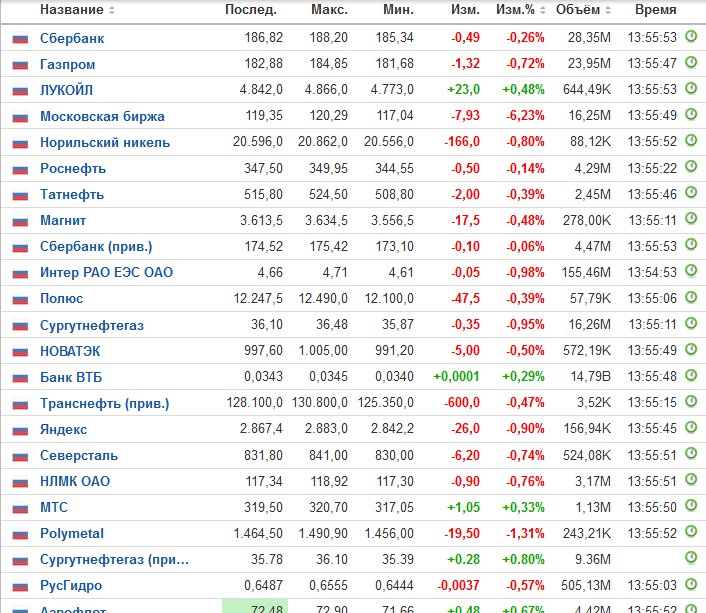The height and width of the screenshot is (613, 706).
Task: Open the Татнефть stock link
Action: (72, 194)
